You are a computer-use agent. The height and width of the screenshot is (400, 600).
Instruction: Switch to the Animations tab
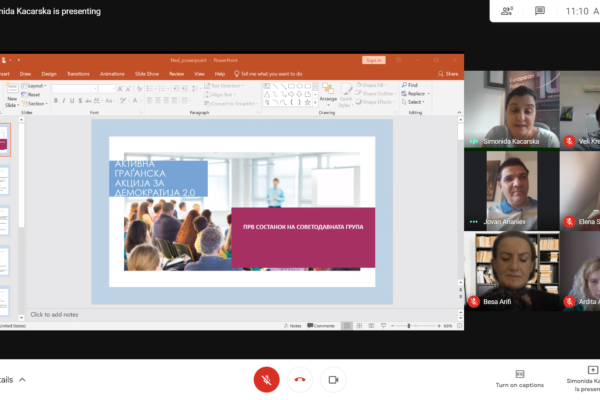point(112,74)
